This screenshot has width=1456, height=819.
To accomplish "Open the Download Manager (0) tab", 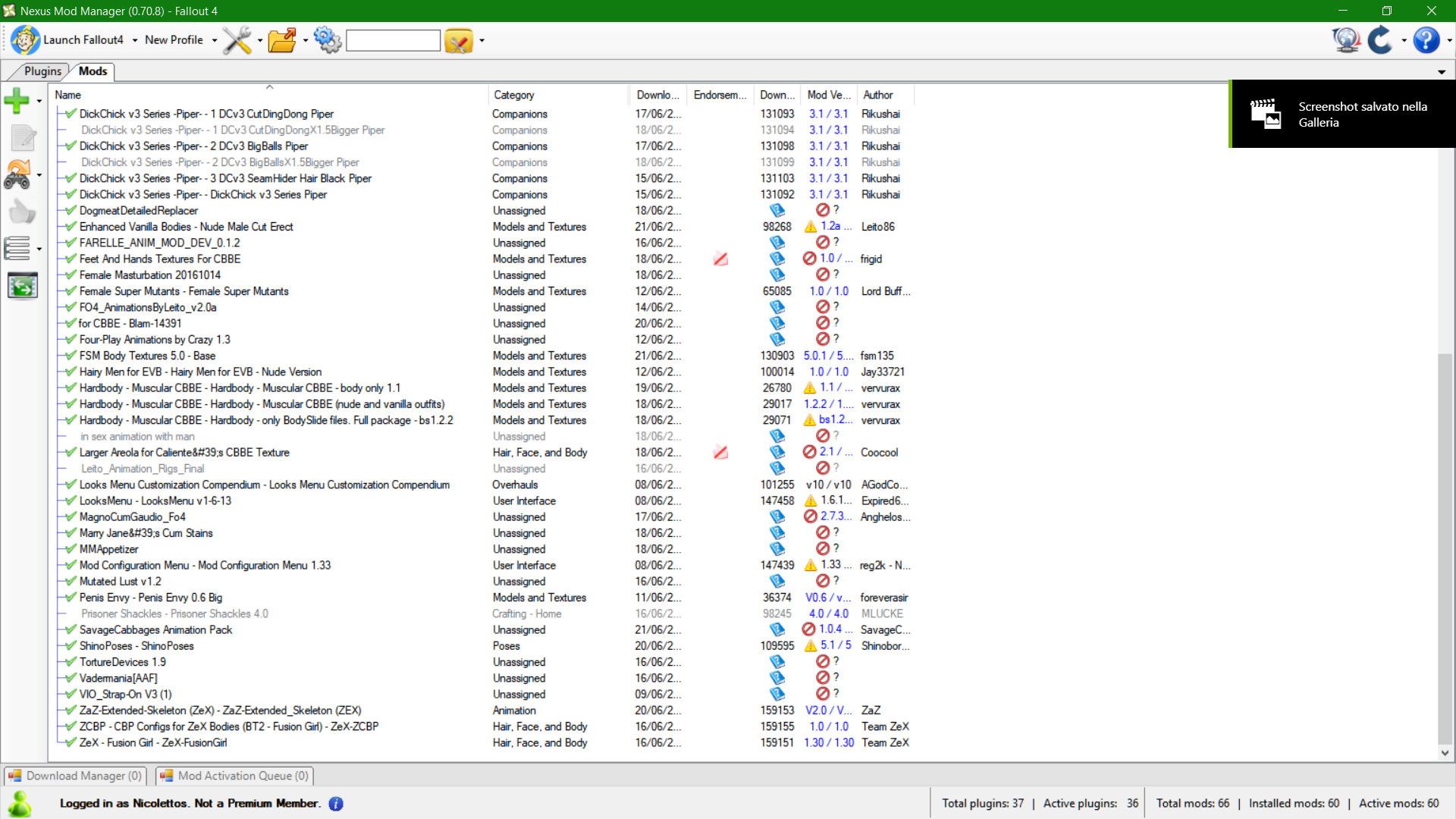I will pos(75,776).
